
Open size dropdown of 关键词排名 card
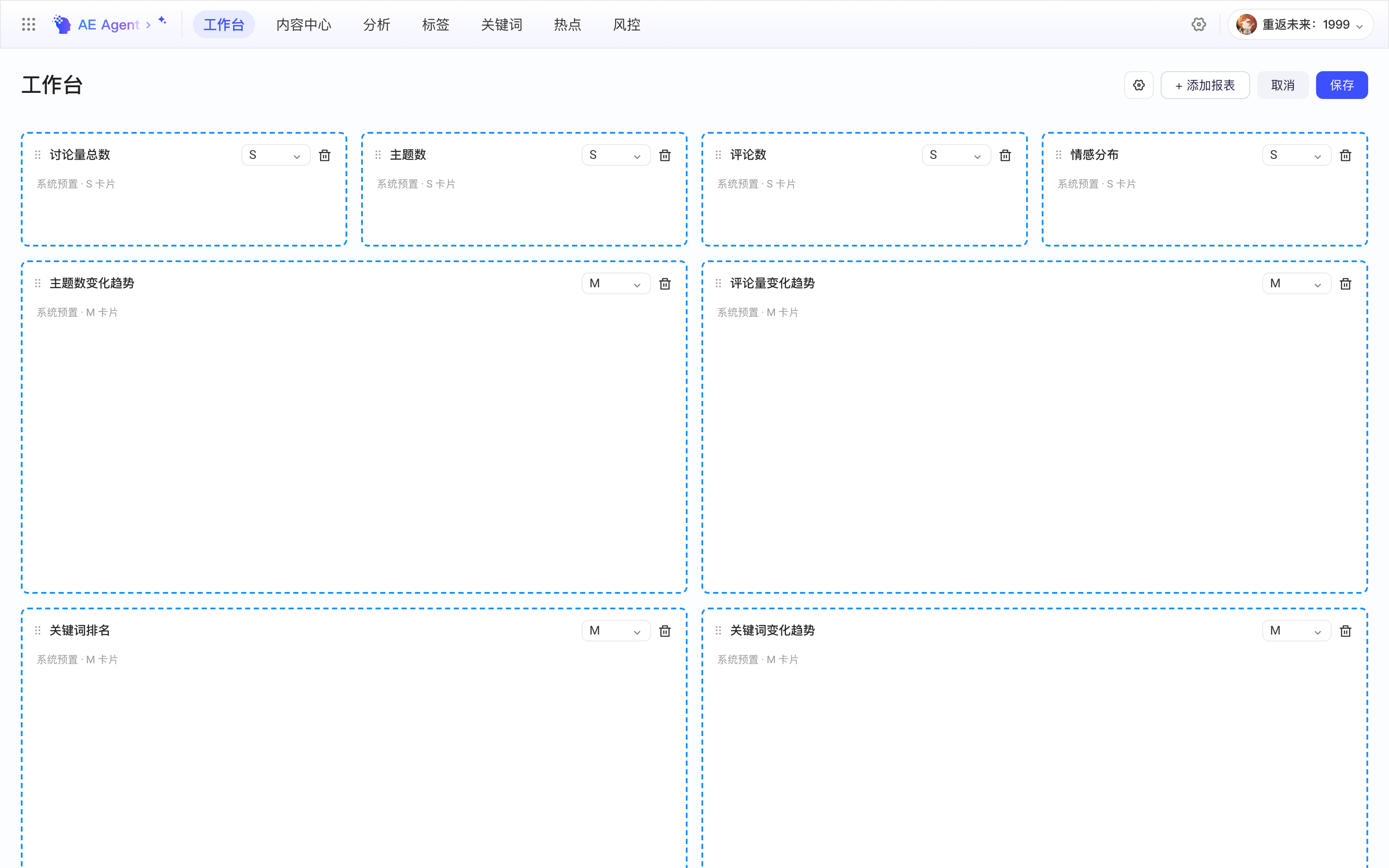[x=616, y=631]
